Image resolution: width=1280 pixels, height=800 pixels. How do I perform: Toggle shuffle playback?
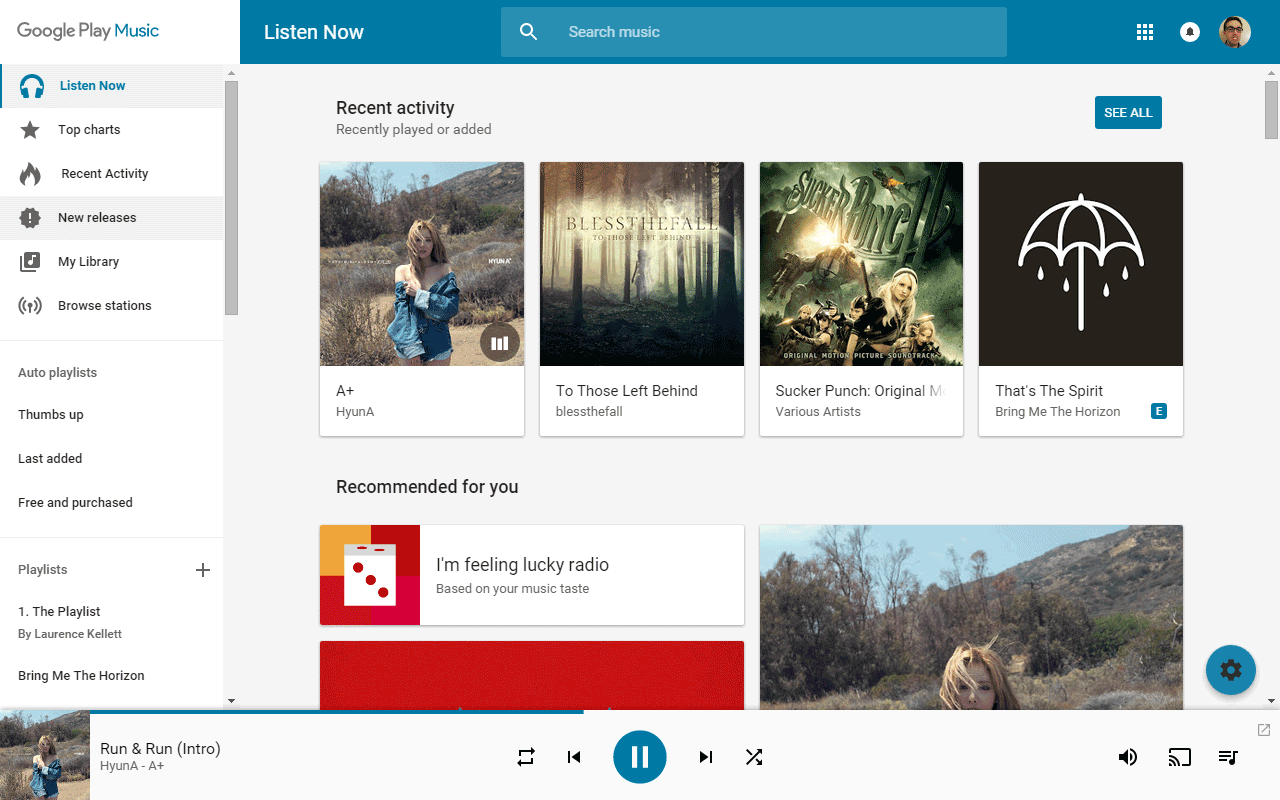pyautogui.click(x=753, y=757)
